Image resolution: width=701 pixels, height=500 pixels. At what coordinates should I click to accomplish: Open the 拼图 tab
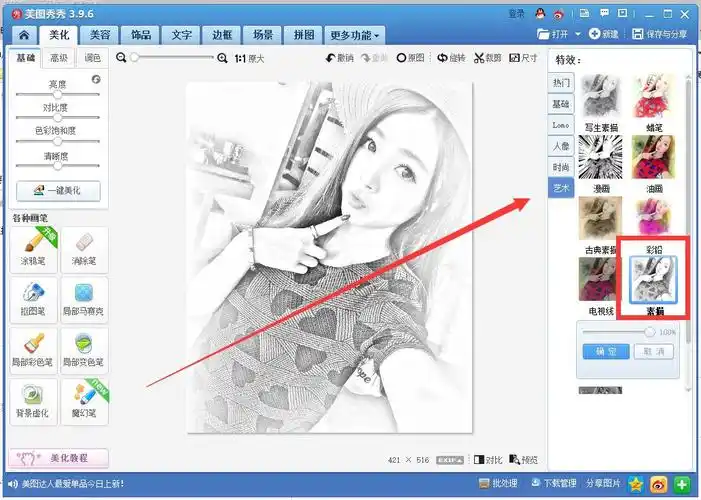(x=304, y=35)
